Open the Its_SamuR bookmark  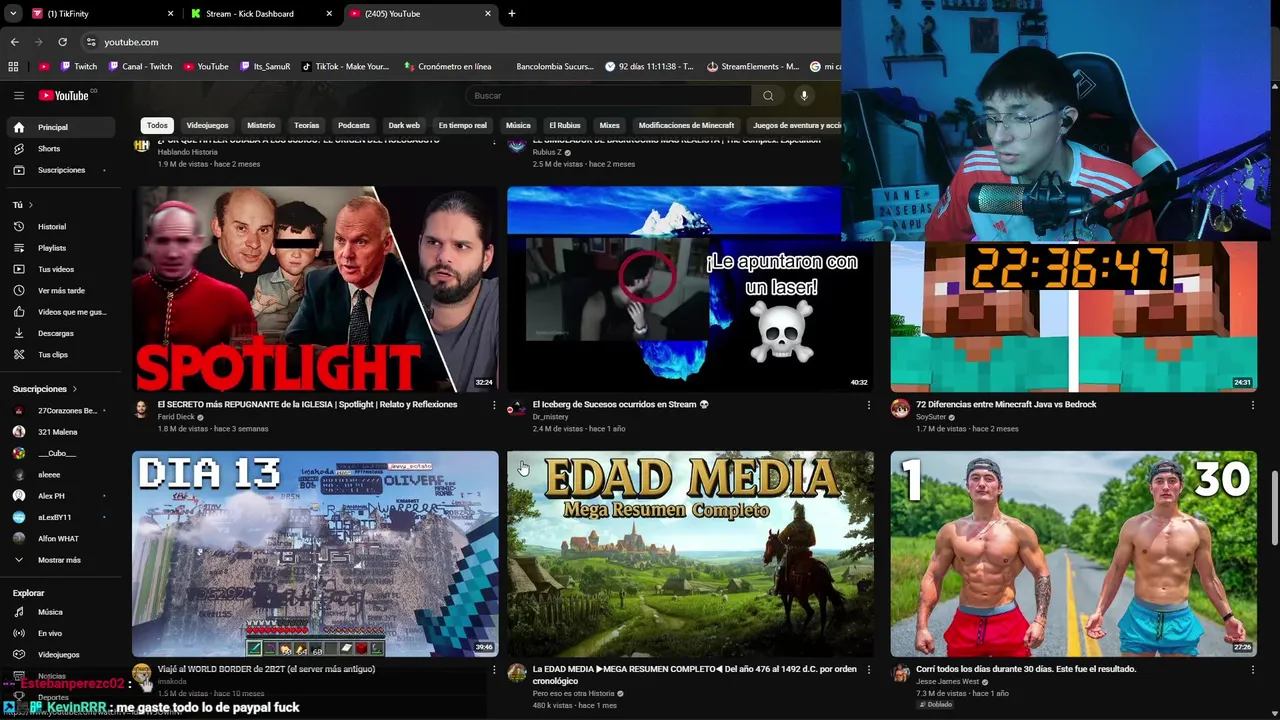point(265,67)
